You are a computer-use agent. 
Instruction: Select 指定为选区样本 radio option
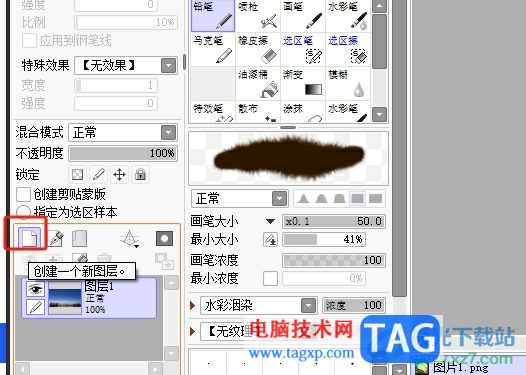click(23, 212)
